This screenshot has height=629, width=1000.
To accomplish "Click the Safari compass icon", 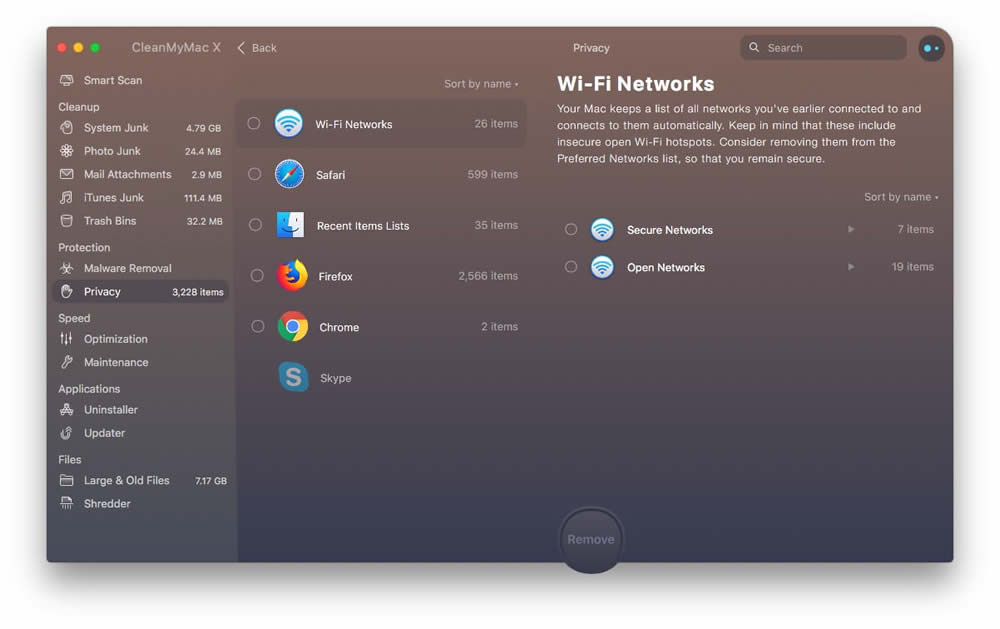I will click(x=290, y=174).
